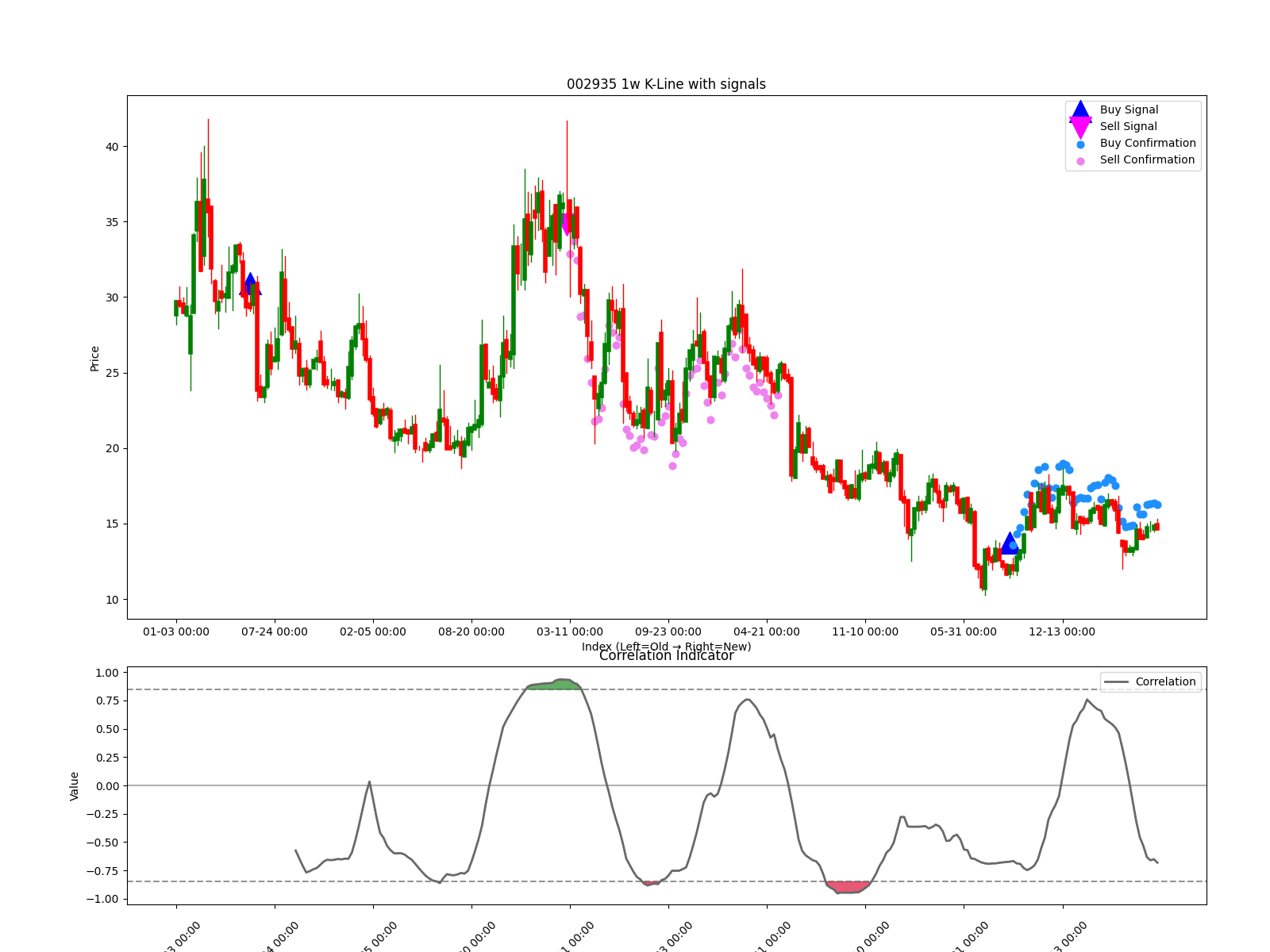This screenshot has width=1270, height=952.
Task: Select the magenta sell marker at the 03-11 peak
Action: pyautogui.click(x=566, y=223)
